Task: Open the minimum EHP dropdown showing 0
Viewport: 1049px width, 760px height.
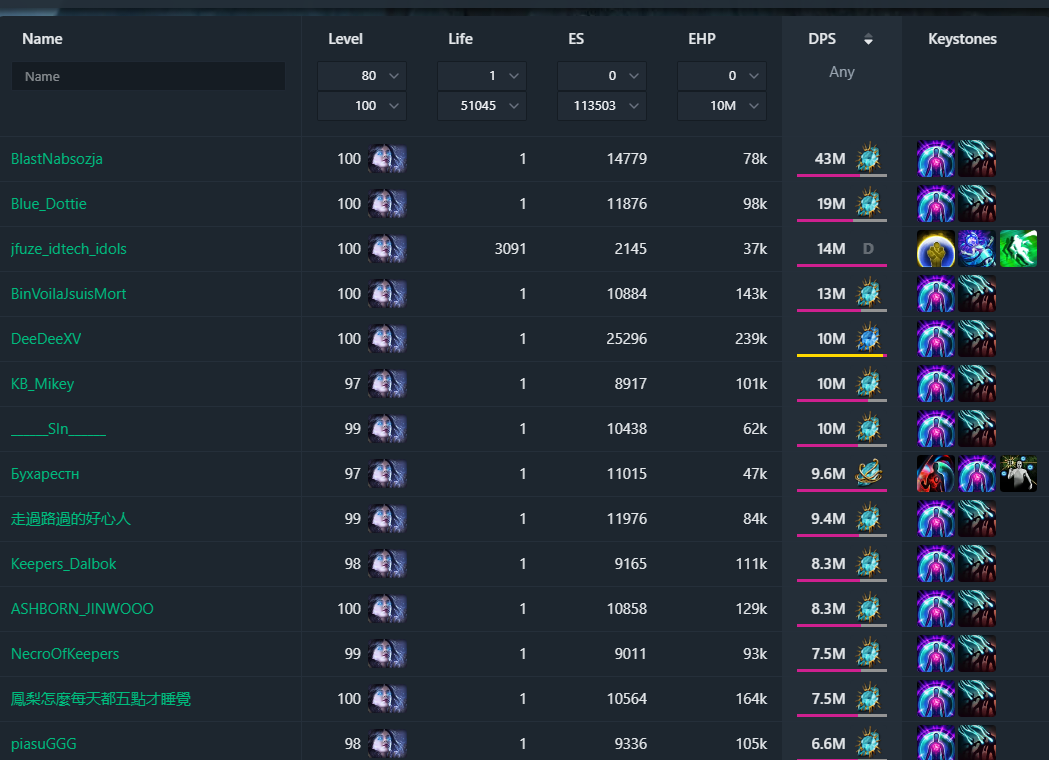Action: [722, 76]
